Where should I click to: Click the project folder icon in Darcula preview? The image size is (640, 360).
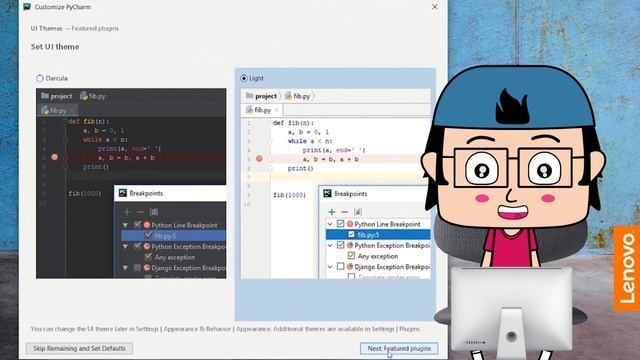pos(45,96)
